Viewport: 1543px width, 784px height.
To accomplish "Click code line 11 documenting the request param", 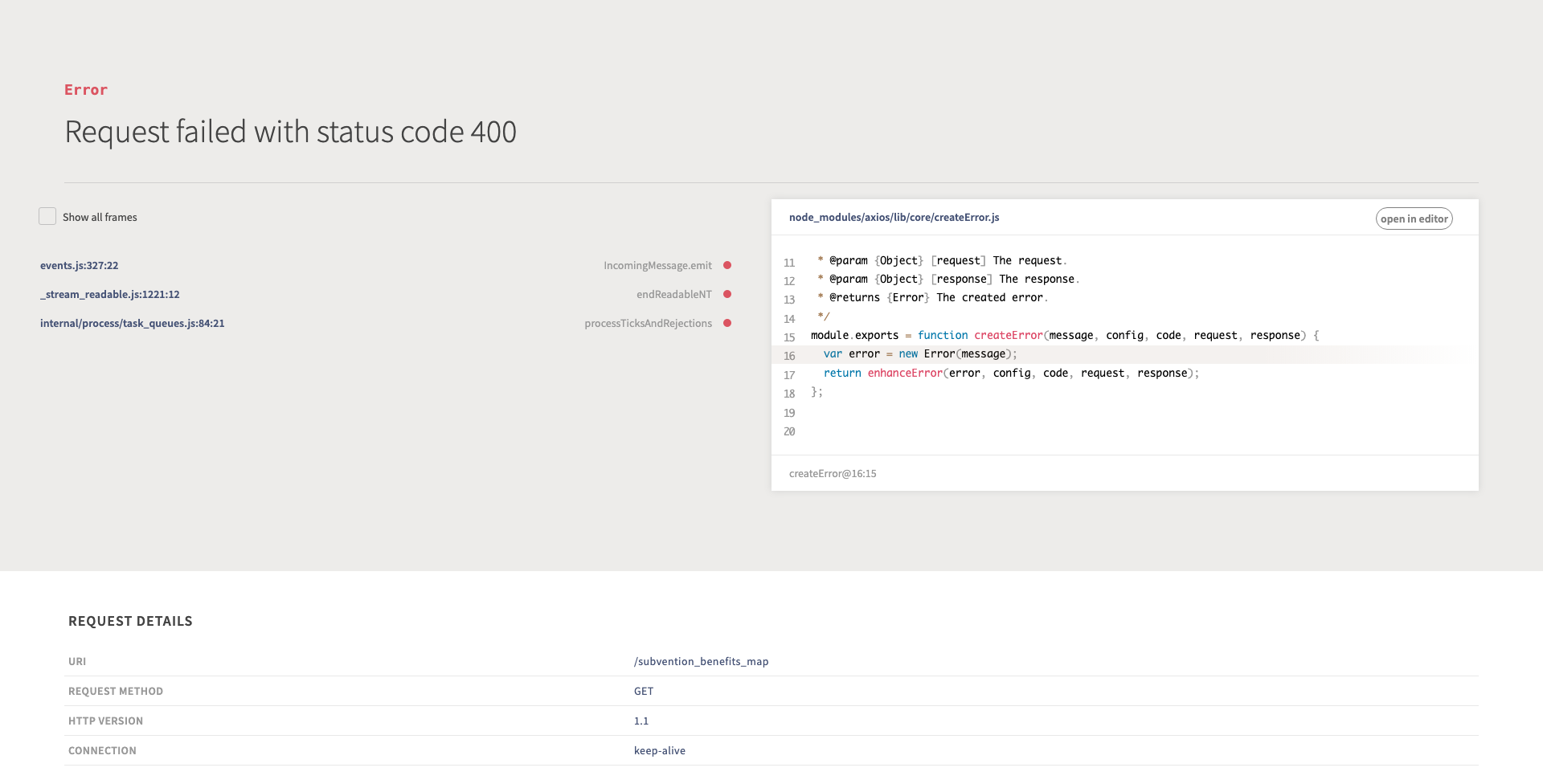I will coord(942,261).
